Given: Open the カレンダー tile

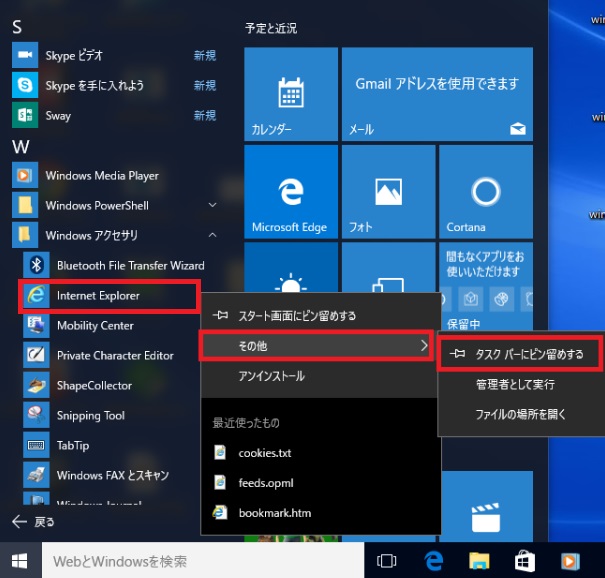Looking at the screenshot, I should [x=291, y=94].
